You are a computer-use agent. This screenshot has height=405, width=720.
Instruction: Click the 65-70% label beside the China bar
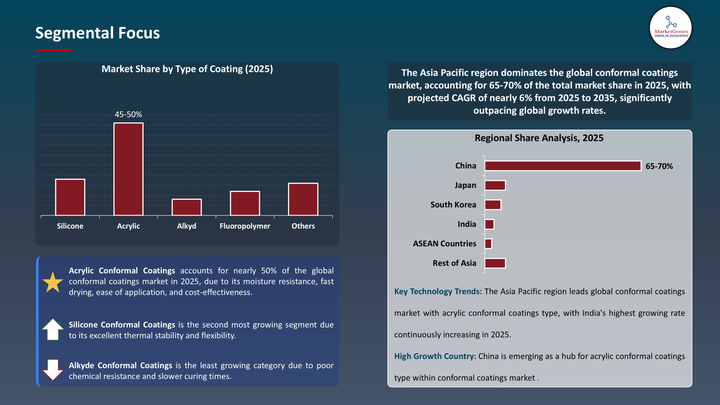(x=660, y=166)
